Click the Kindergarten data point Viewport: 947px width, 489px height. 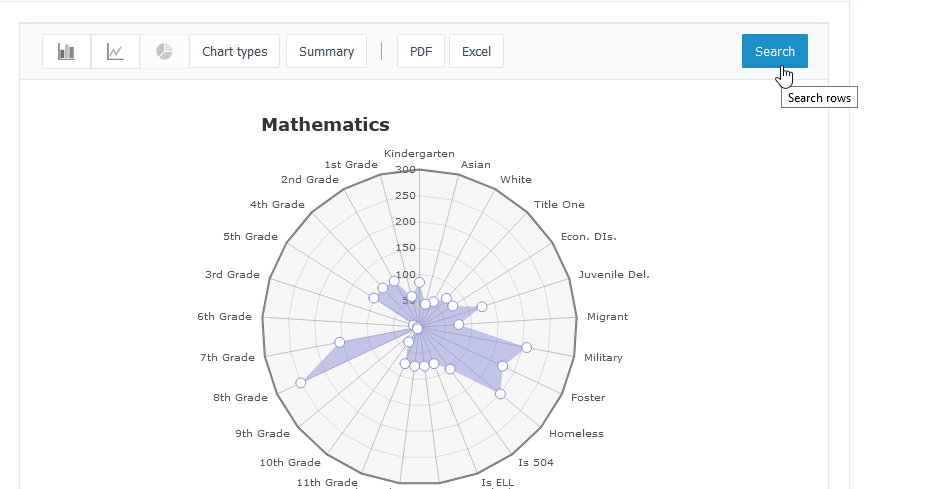(420, 283)
